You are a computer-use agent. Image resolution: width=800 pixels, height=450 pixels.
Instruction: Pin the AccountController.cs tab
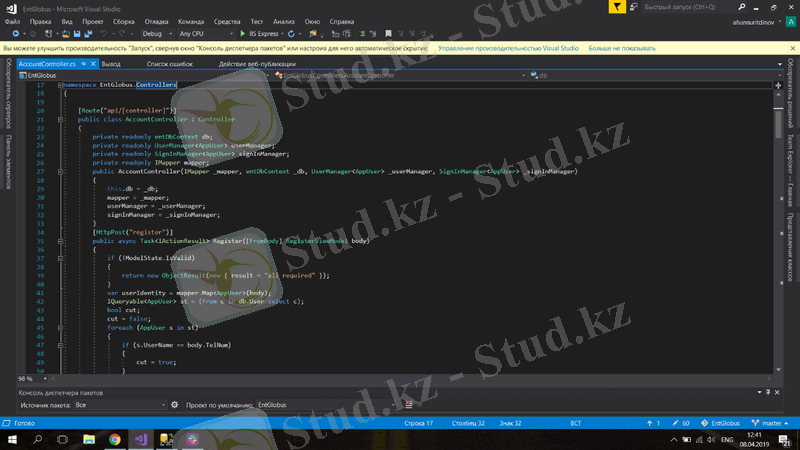click(84, 64)
